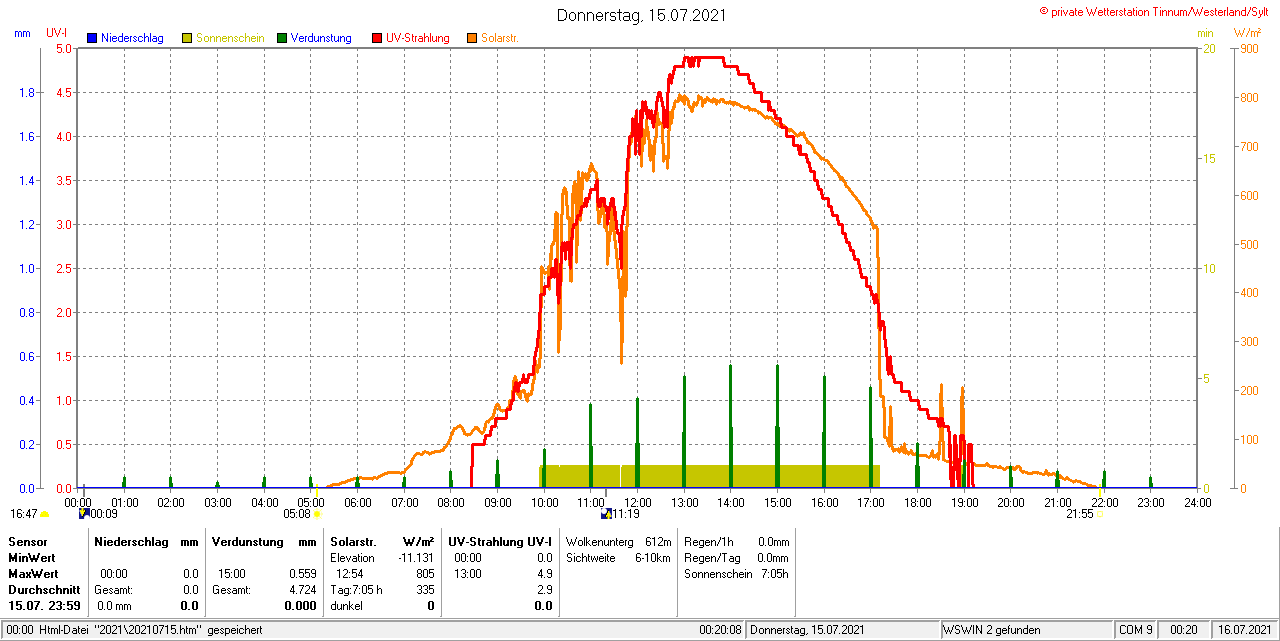Click the green Verdunstung legend swatch
This screenshot has width=1280, height=641.
tap(282, 38)
